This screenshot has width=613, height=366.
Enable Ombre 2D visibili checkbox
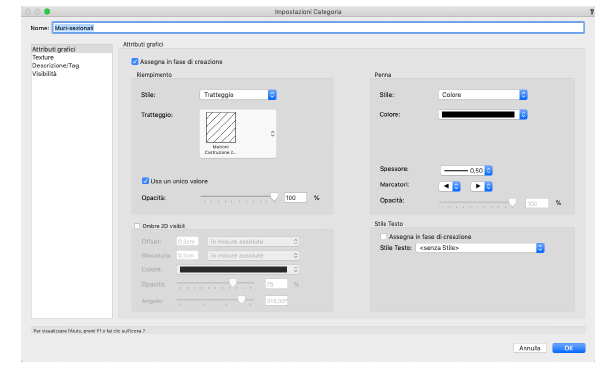coord(137,226)
